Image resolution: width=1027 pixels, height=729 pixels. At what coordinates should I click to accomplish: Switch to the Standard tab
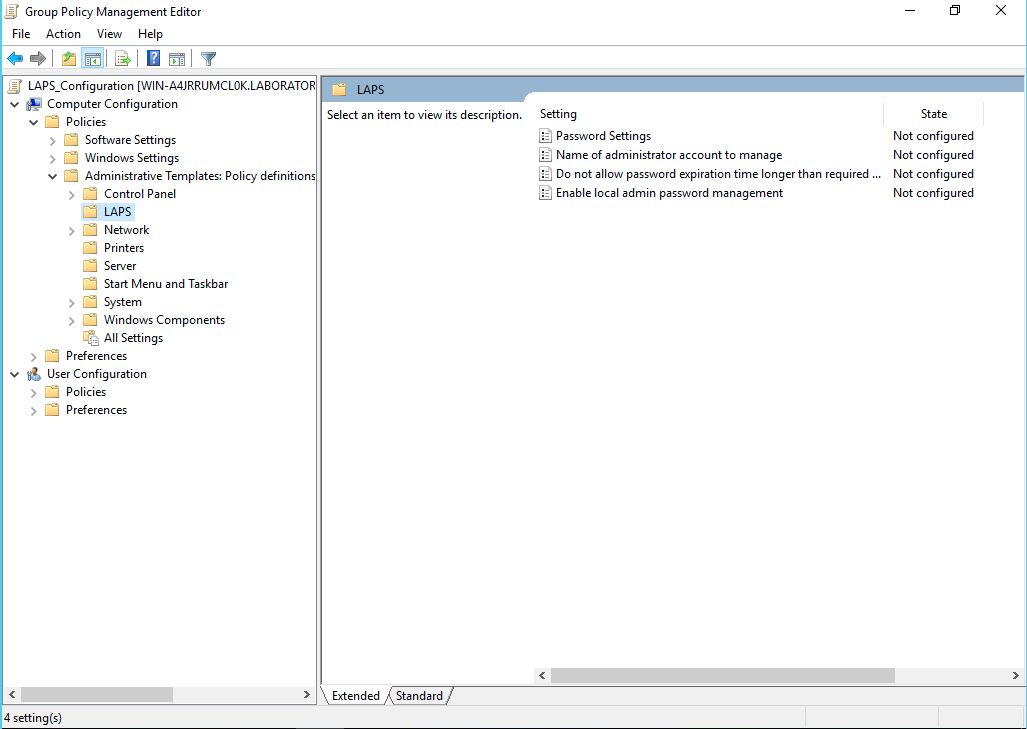tap(419, 696)
